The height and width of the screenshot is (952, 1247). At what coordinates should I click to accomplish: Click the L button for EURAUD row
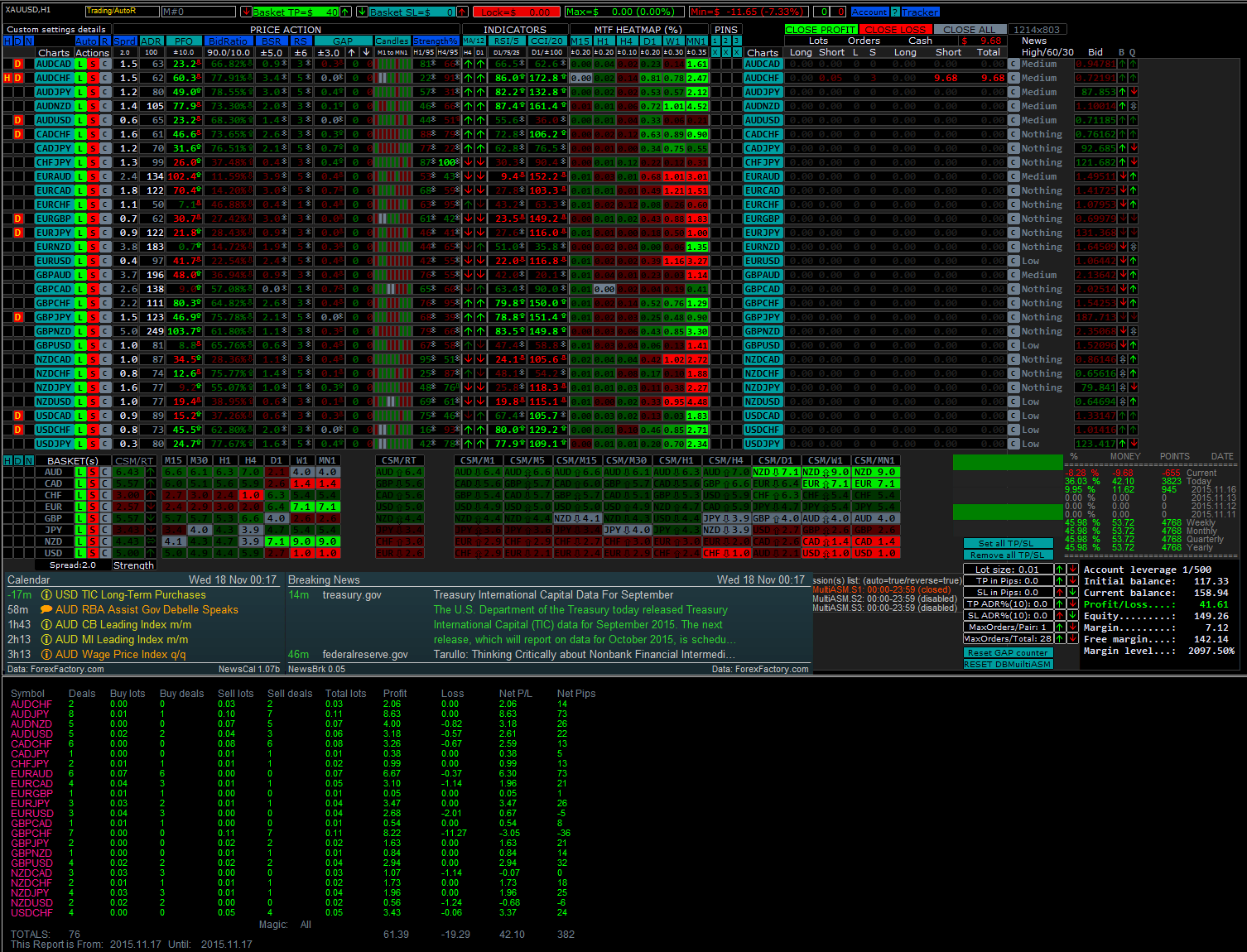point(80,176)
